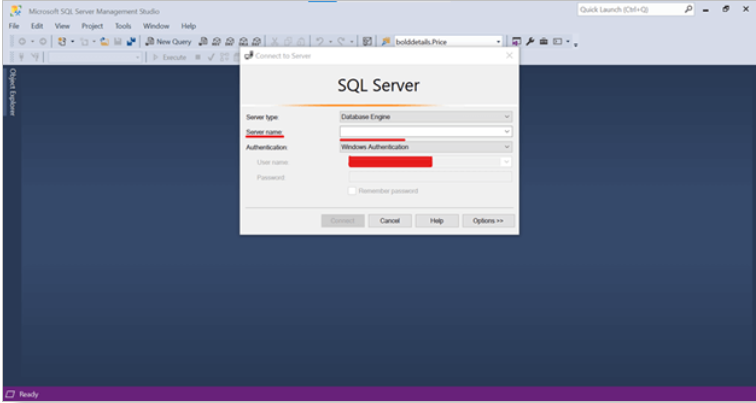The image size is (756, 403).
Task: Click the Connect to Server dialog title icon
Action: point(249,56)
